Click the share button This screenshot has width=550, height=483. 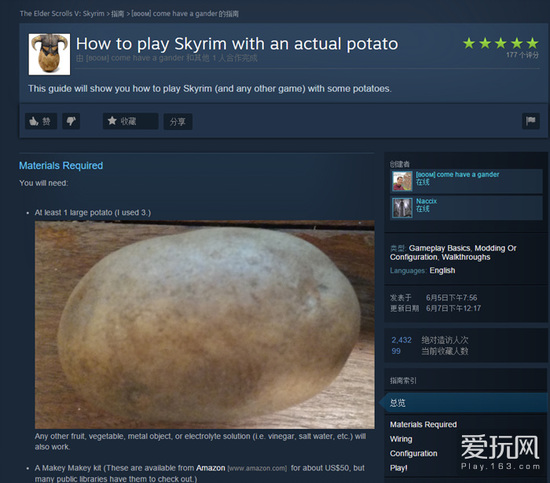[x=178, y=122]
